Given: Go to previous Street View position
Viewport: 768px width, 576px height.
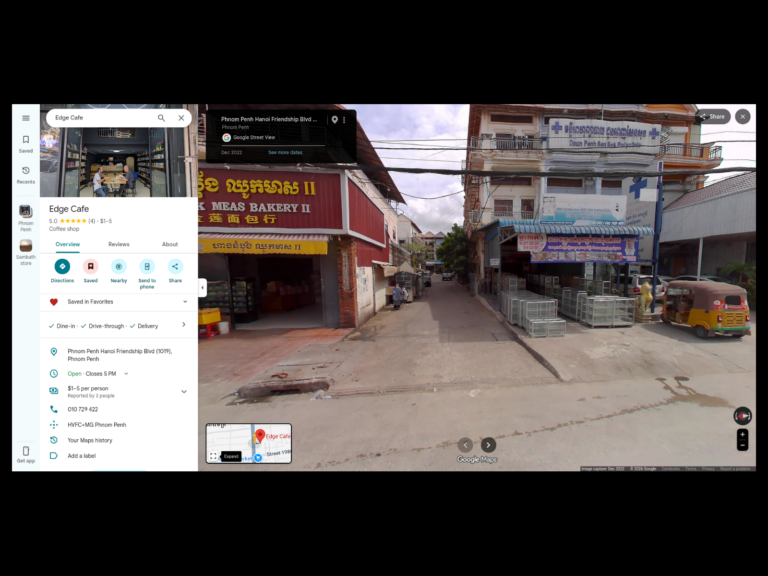Looking at the screenshot, I should coord(465,445).
